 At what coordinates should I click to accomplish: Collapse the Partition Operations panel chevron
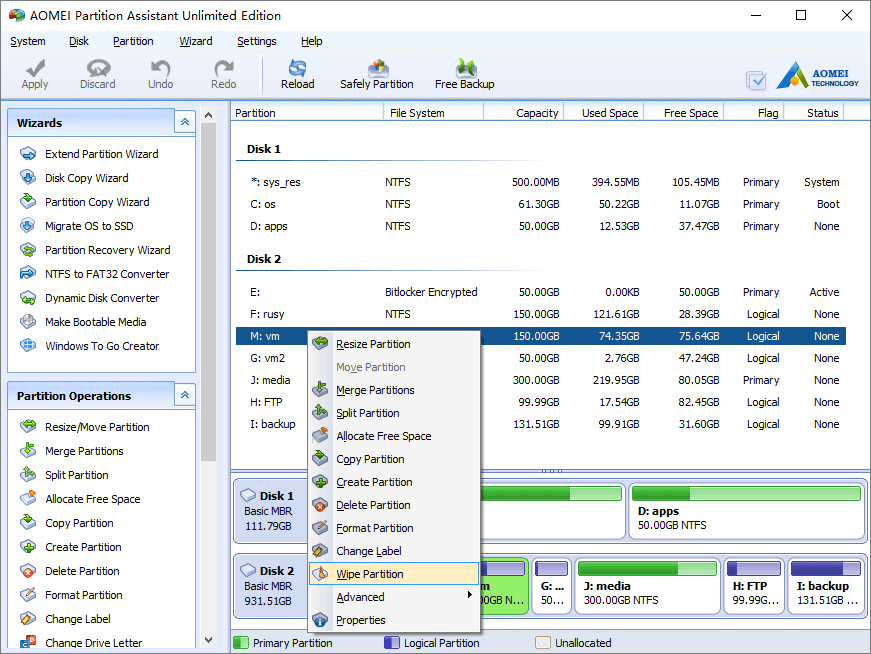[x=185, y=395]
